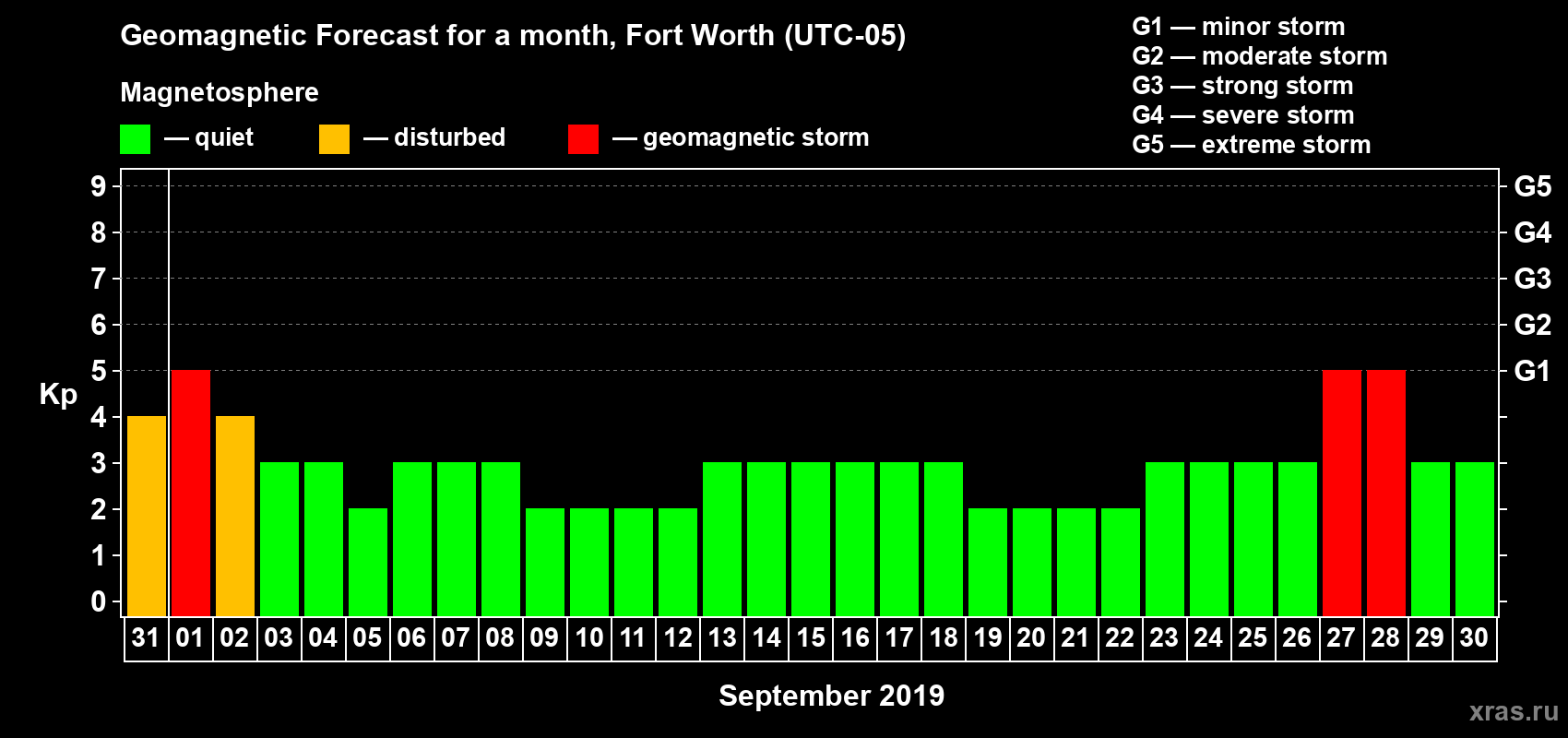Click the orange disturbed legend swatch
Image resolution: width=1568 pixels, height=738 pixels.
[x=335, y=139]
